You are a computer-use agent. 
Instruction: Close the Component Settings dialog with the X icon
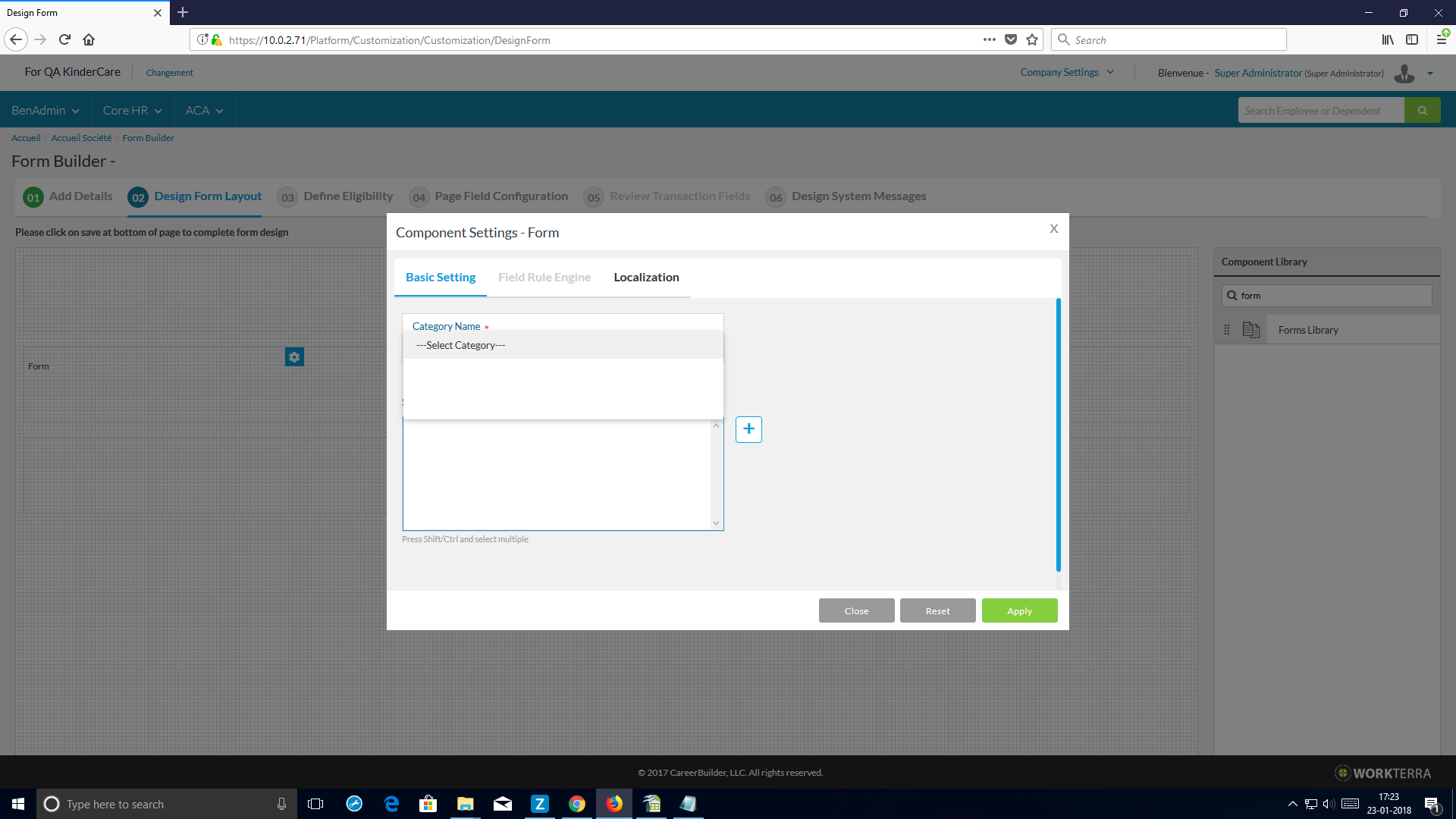pos(1053,229)
